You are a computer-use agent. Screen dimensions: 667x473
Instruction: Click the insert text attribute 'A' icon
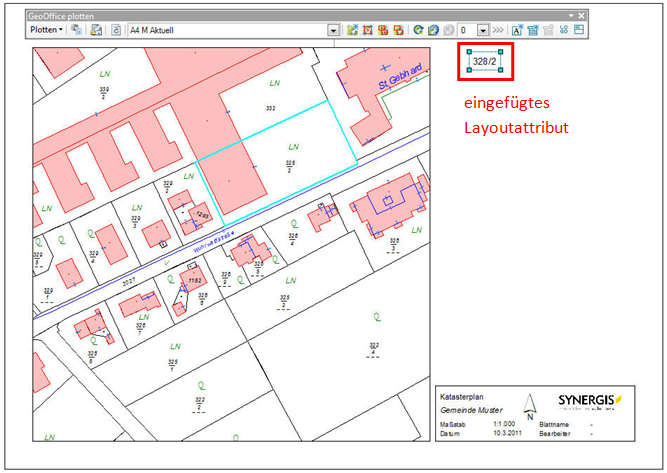(517, 30)
